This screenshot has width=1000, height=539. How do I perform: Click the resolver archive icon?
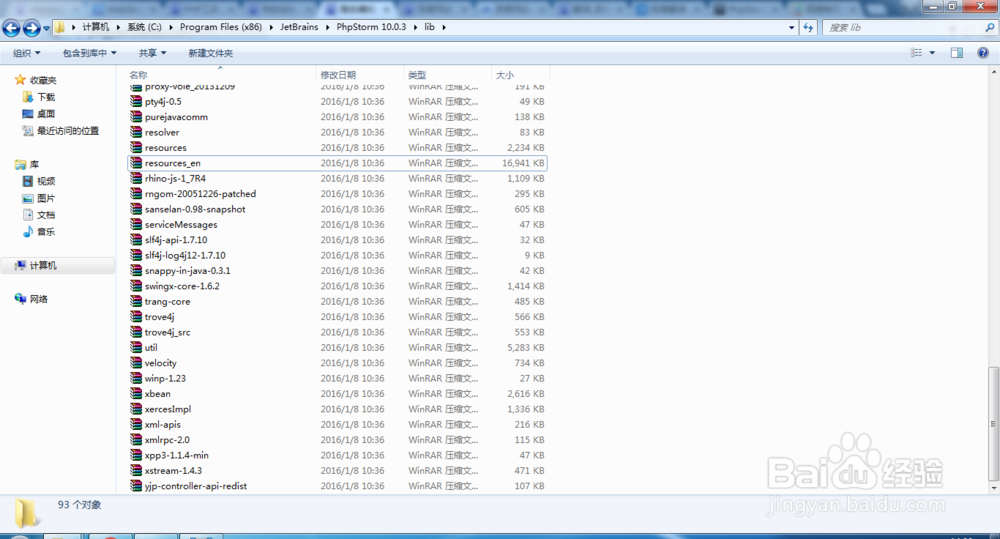[136, 132]
